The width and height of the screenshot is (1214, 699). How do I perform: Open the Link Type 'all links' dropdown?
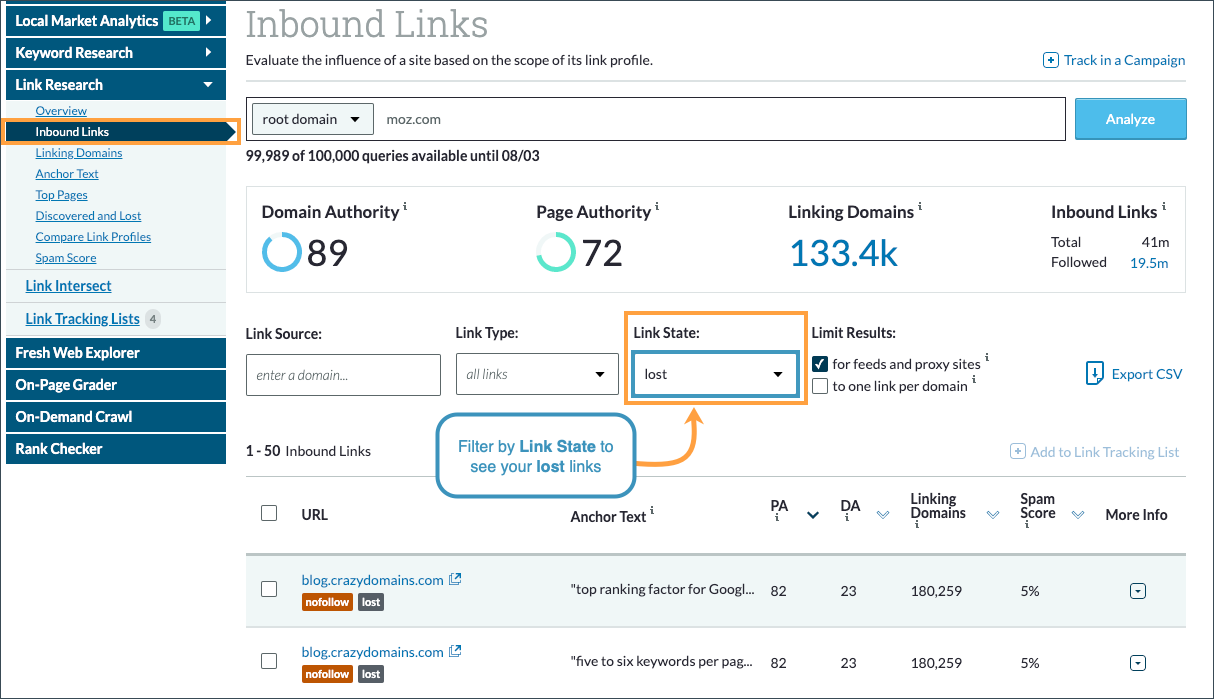click(x=537, y=374)
